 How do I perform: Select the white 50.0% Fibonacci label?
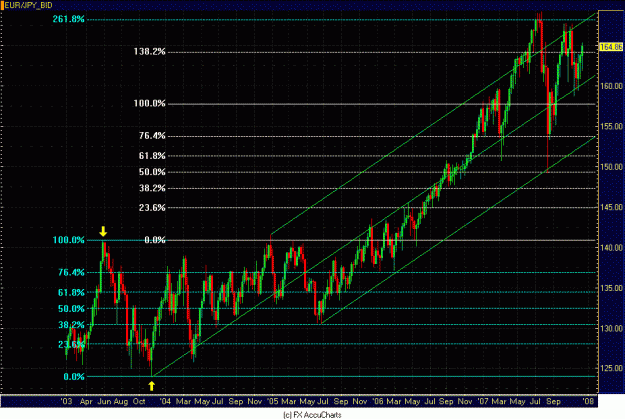tap(152, 172)
